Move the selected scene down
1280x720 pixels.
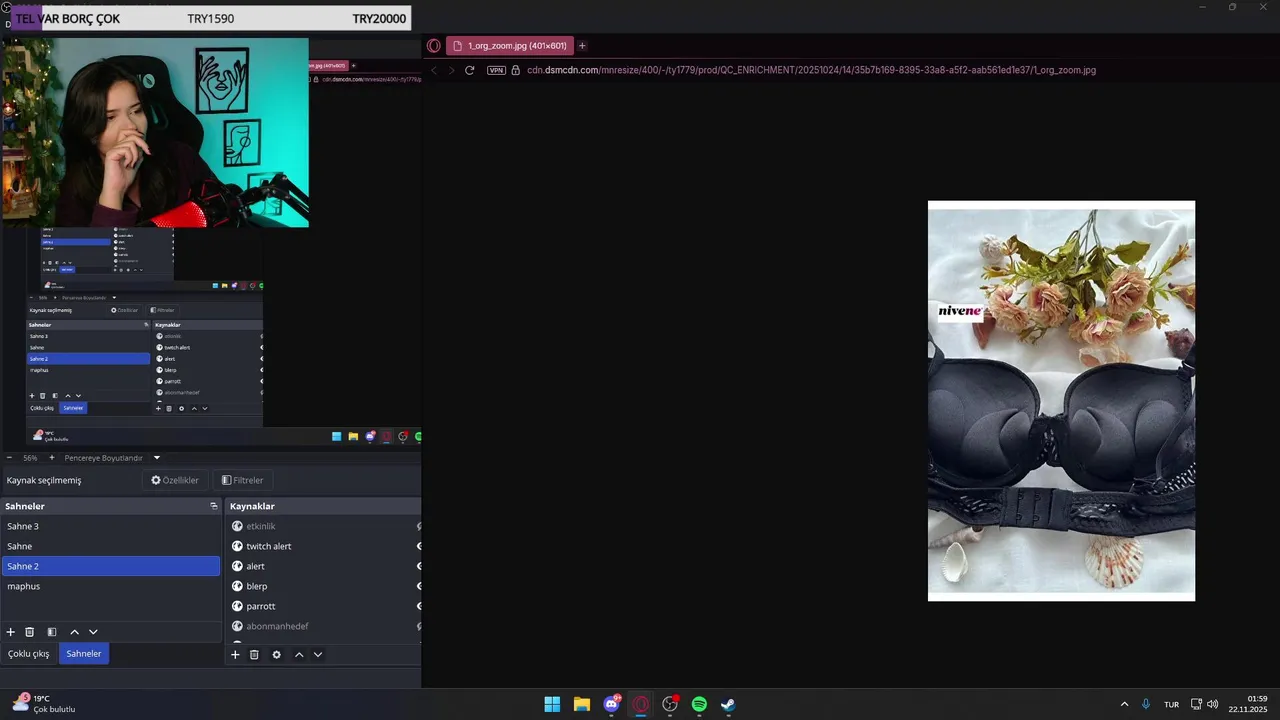(x=93, y=632)
